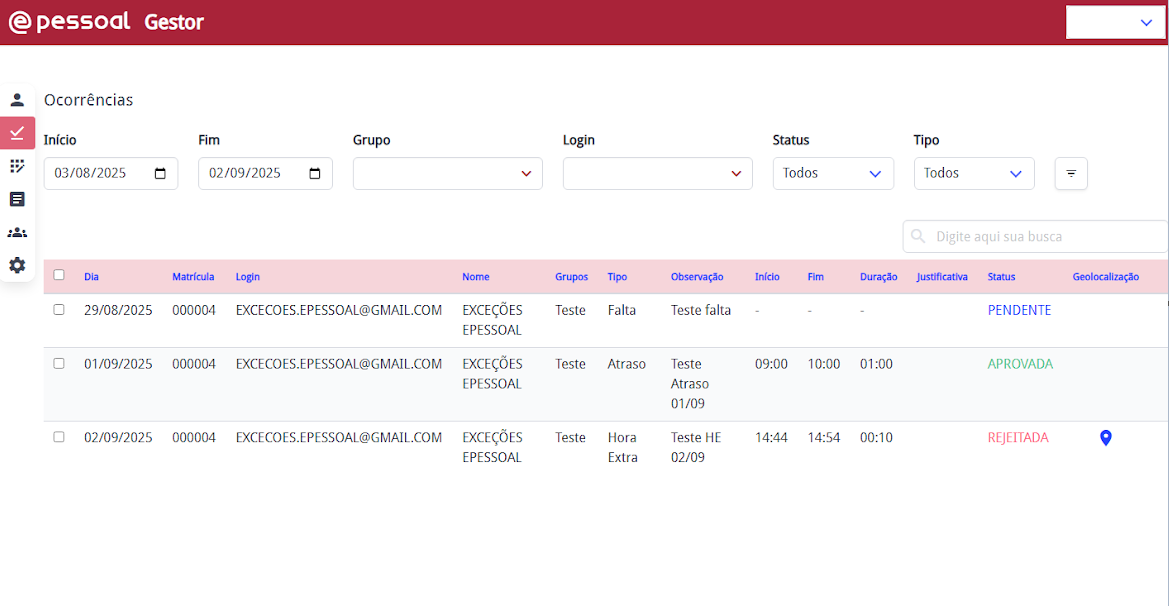Open settings gear icon in sidebar
Image resolution: width=1169 pixels, height=606 pixels.
(x=17, y=265)
